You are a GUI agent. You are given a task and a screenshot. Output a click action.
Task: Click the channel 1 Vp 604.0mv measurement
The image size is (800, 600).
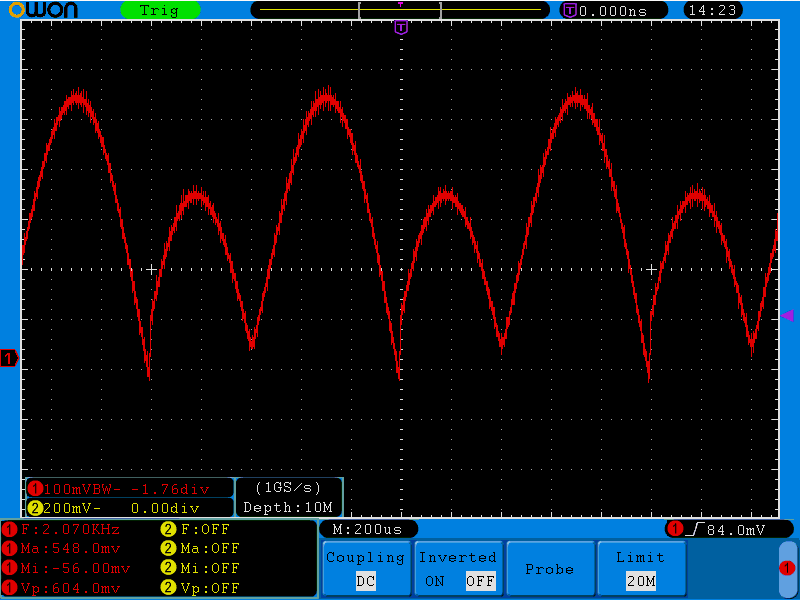pyautogui.click(x=65, y=588)
